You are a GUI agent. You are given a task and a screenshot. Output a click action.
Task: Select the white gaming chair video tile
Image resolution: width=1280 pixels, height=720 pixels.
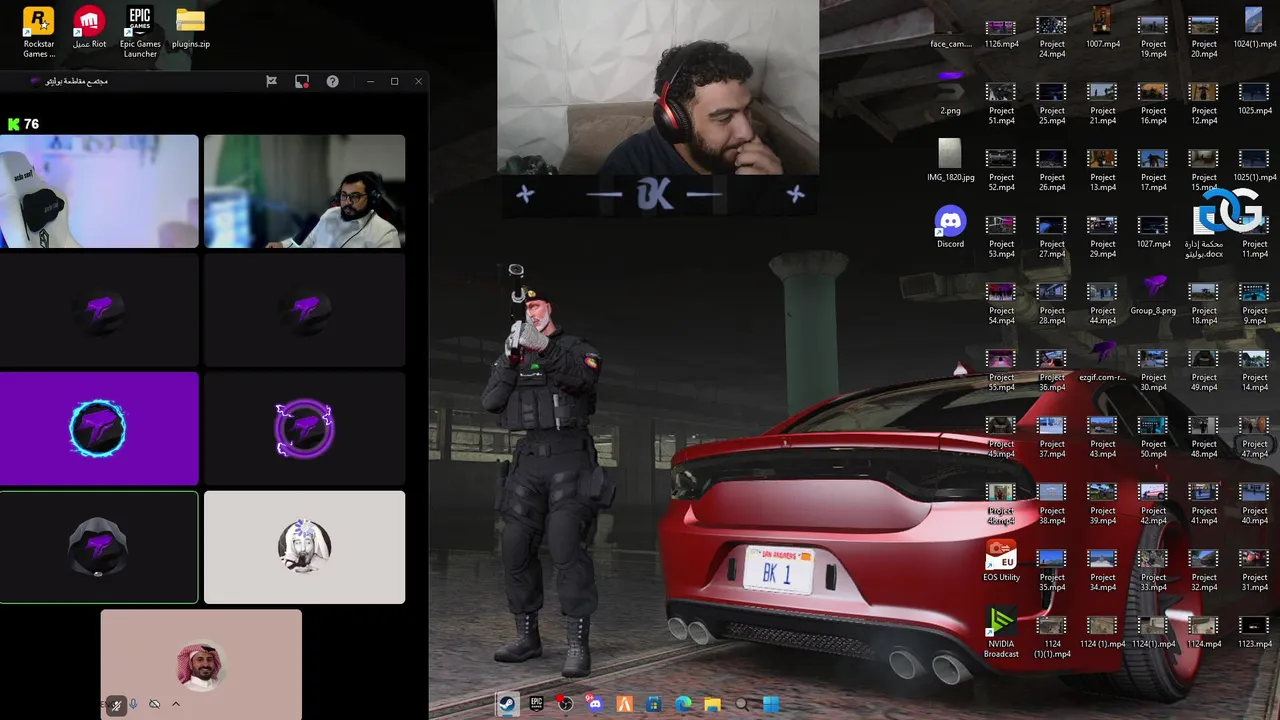tap(99, 191)
